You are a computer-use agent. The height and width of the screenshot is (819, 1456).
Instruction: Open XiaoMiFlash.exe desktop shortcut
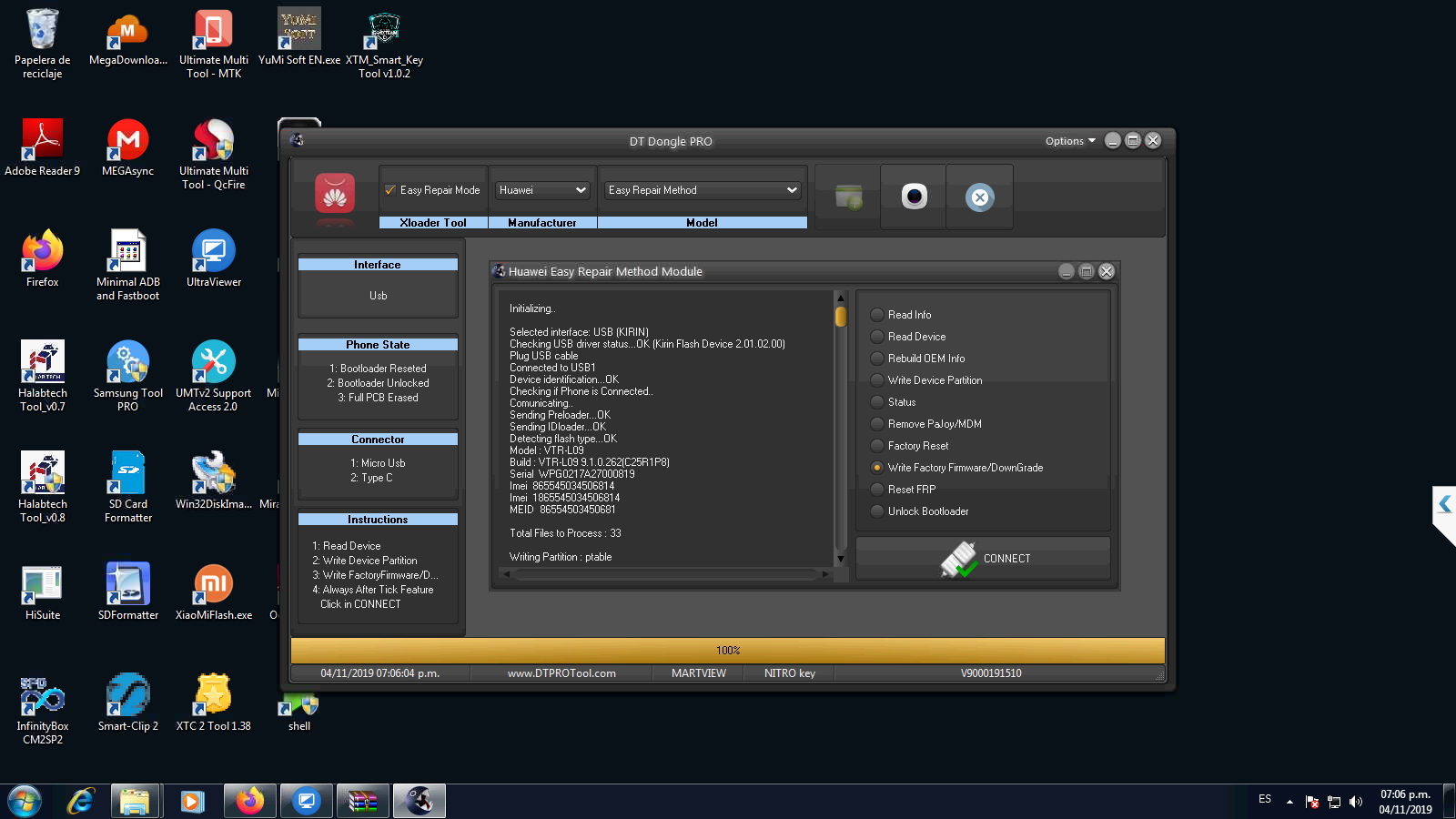click(214, 591)
